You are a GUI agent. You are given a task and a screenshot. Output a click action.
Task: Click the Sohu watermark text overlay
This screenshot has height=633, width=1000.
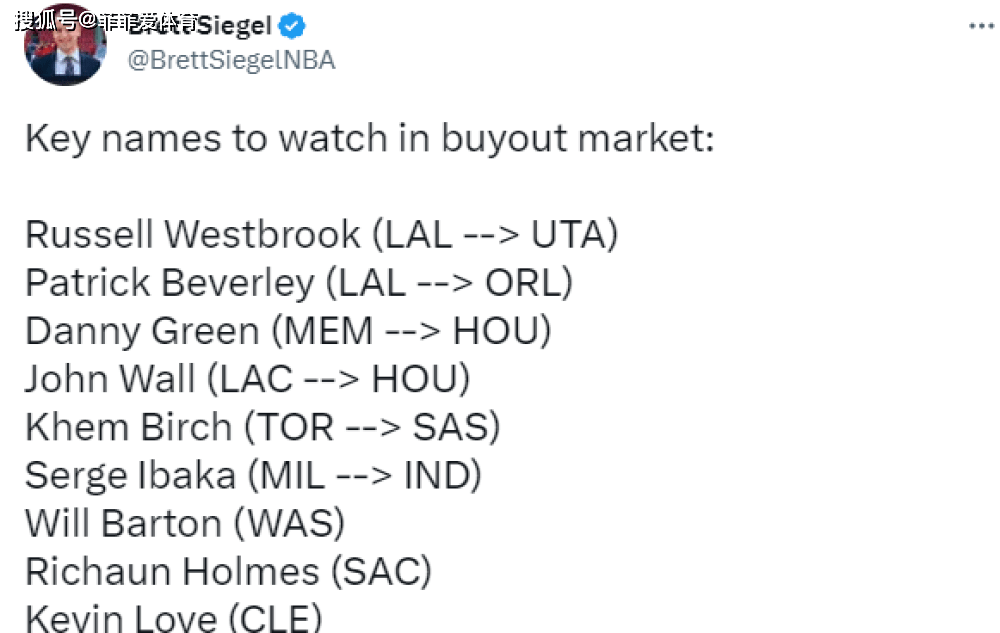tap(103, 21)
